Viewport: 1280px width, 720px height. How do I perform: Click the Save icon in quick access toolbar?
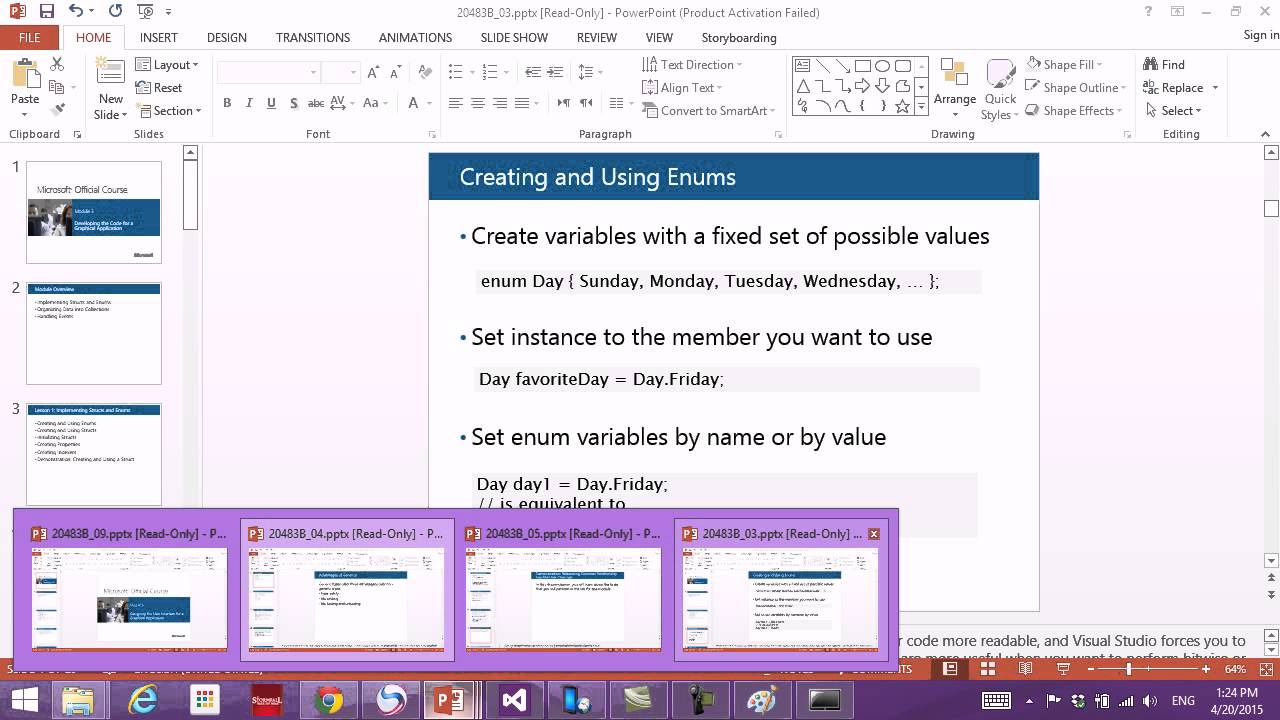[x=47, y=12]
